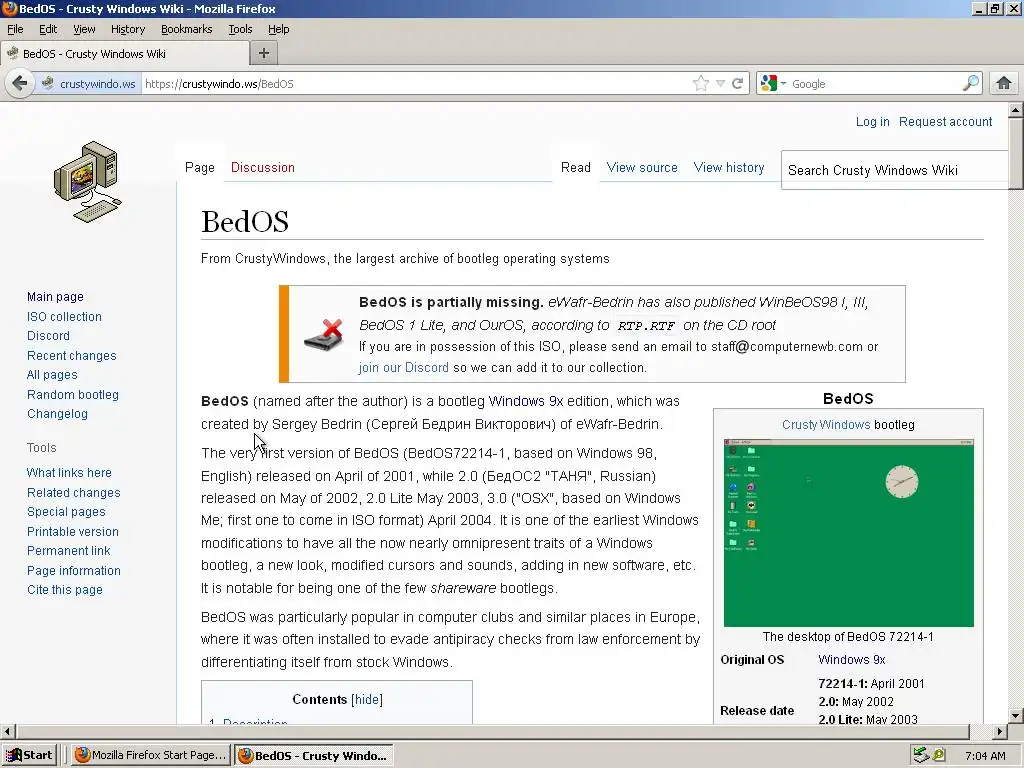The image size is (1024, 768).
Task: Open the Special pages link
Action: pos(66,512)
